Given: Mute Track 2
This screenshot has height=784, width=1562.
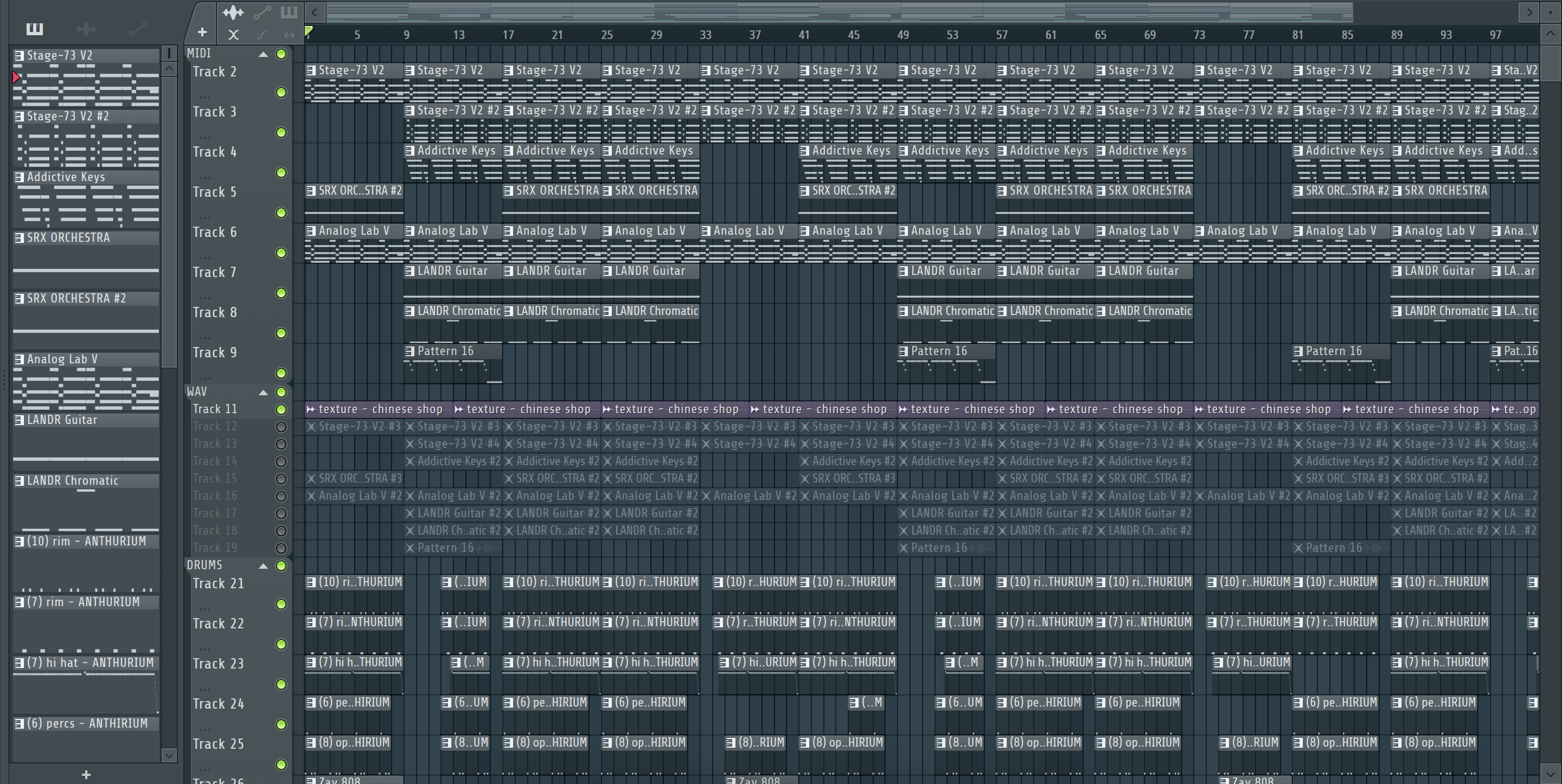Looking at the screenshot, I should click(281, 92).
